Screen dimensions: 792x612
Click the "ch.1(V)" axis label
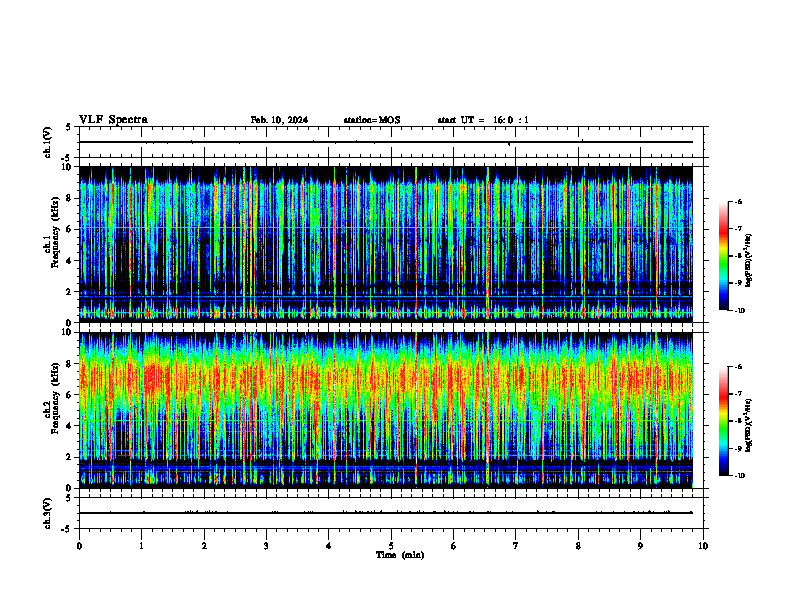coord(47,142)
